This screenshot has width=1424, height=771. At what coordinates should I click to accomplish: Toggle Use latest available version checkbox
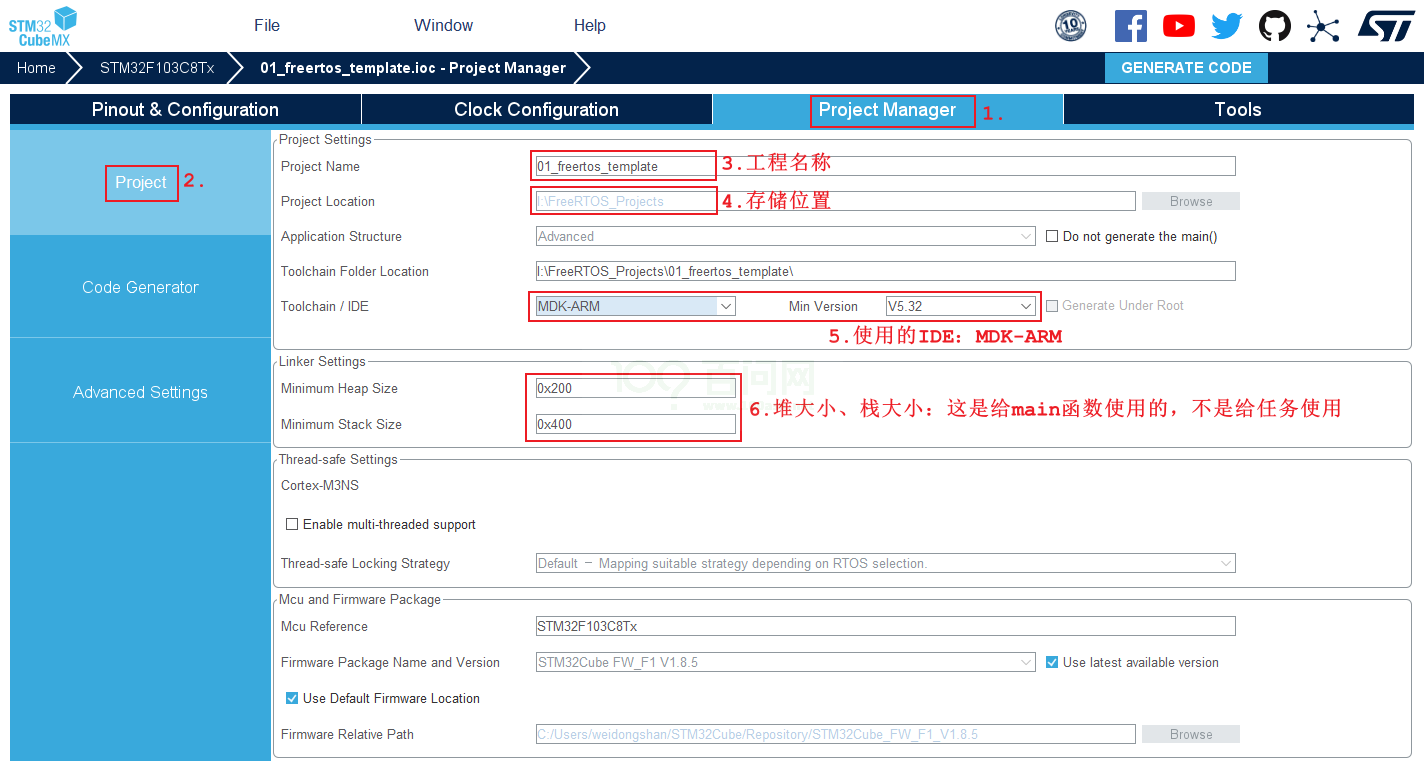point(1052,662)
